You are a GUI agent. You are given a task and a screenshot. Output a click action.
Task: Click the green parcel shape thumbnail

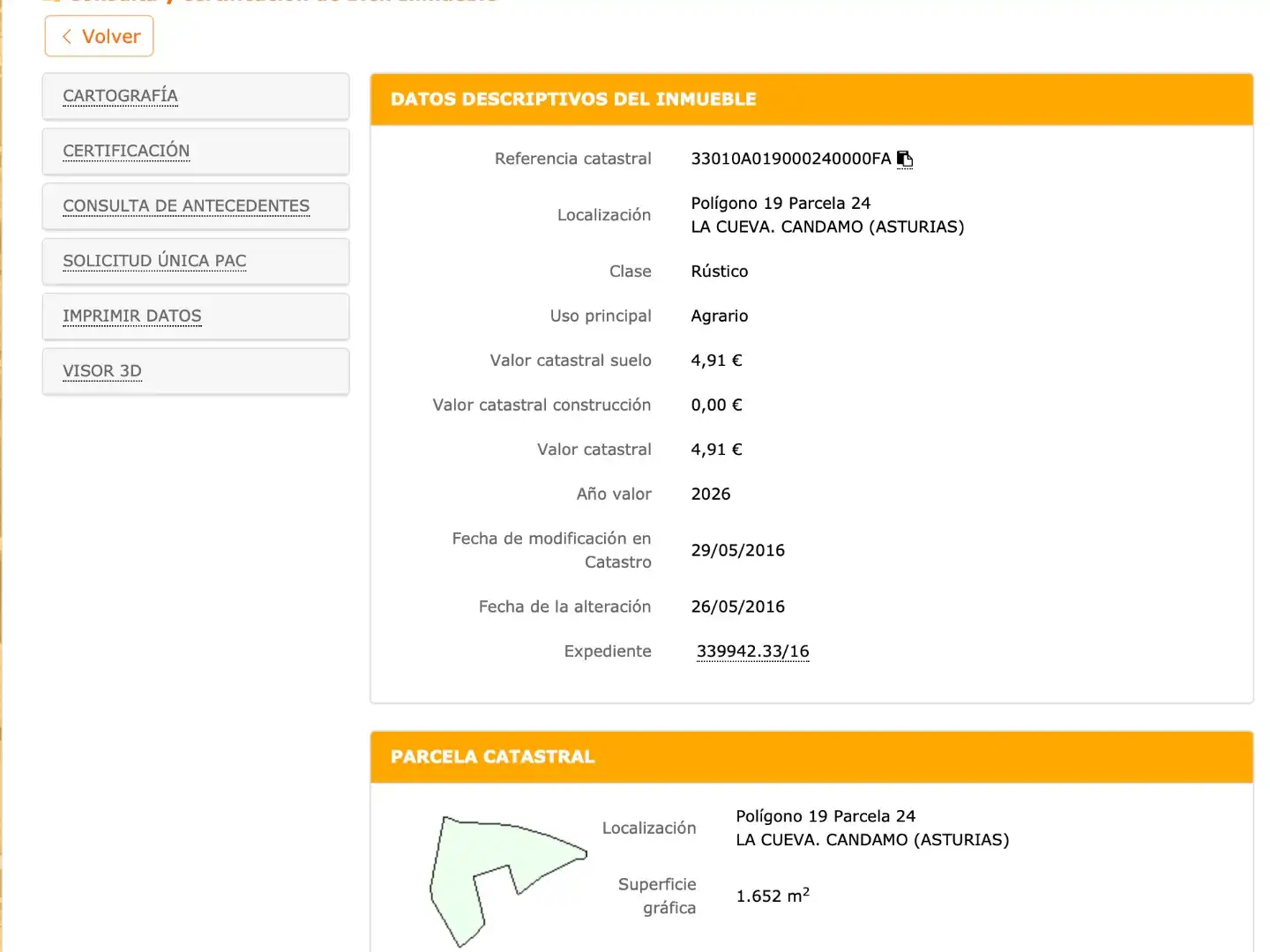(507, 880)
